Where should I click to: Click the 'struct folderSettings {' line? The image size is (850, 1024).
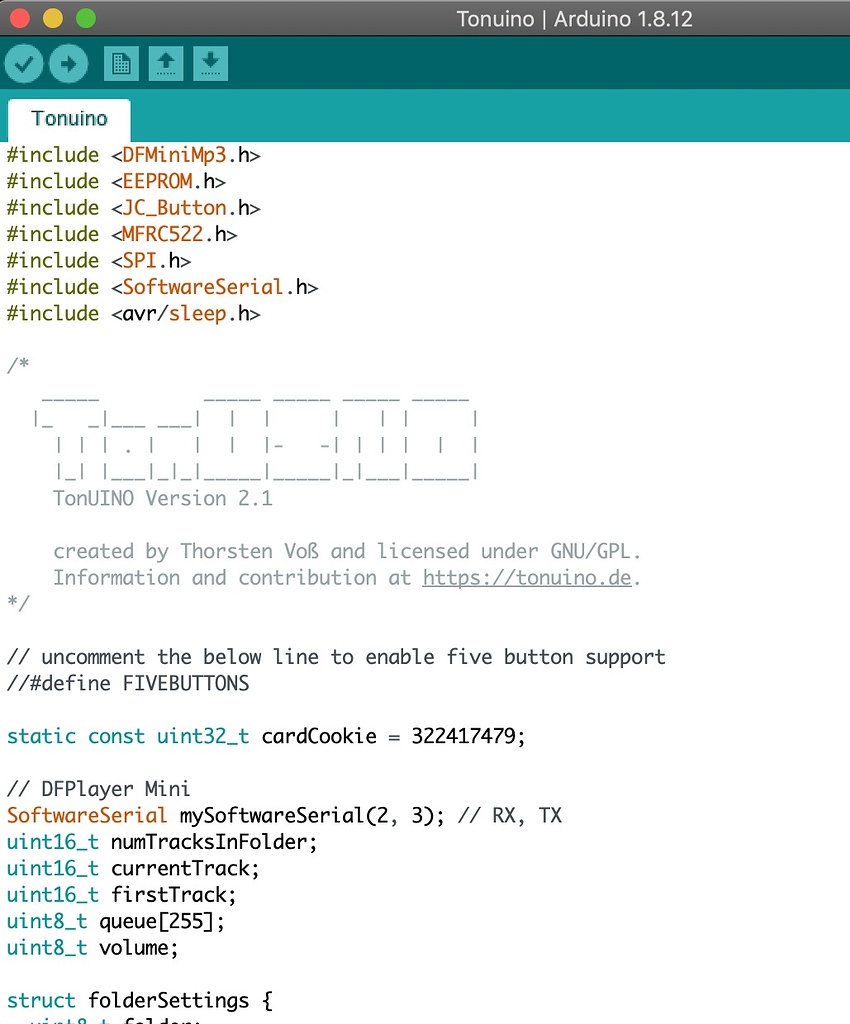139,1000
